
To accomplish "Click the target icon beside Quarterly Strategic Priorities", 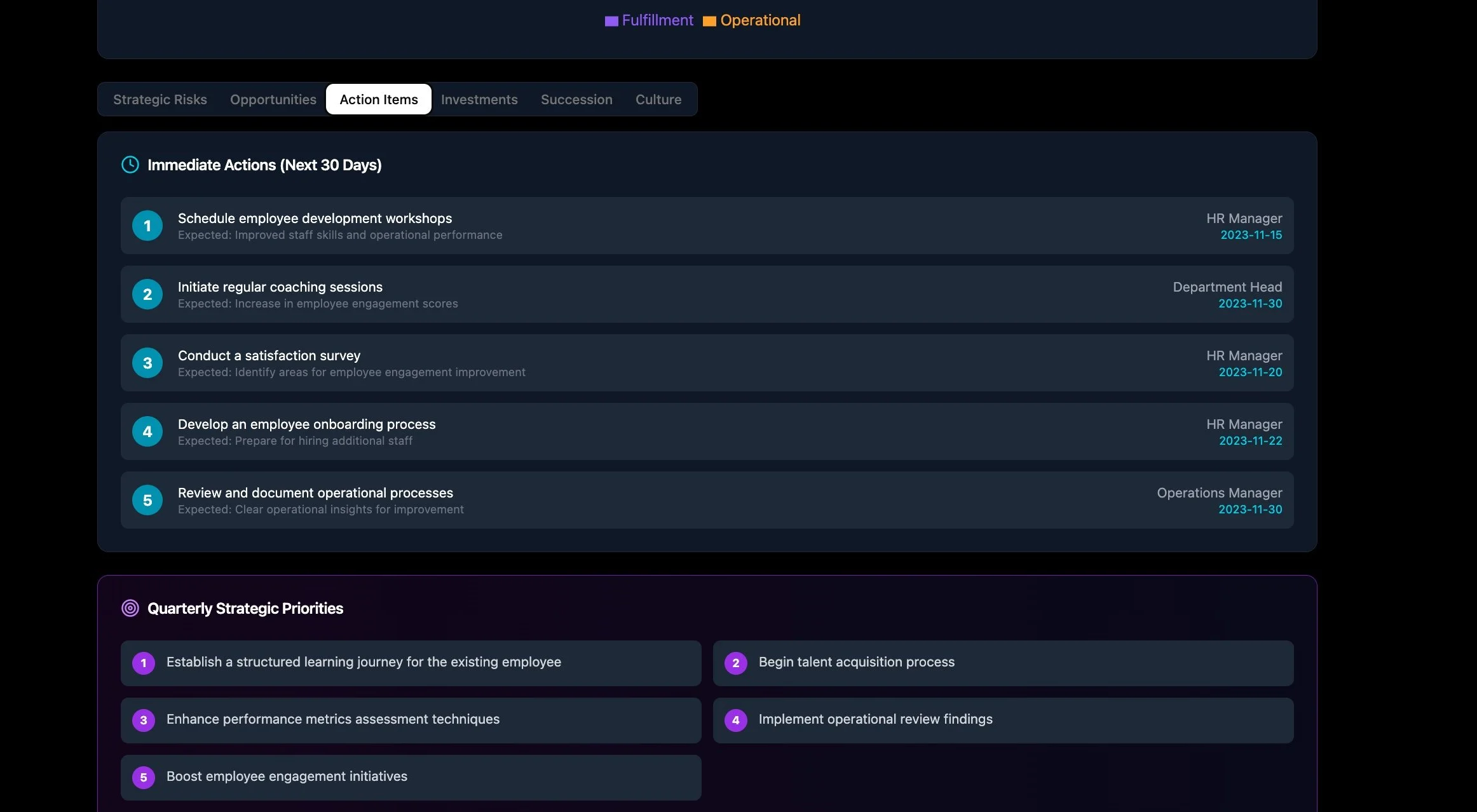I will [x=130, y=609].
